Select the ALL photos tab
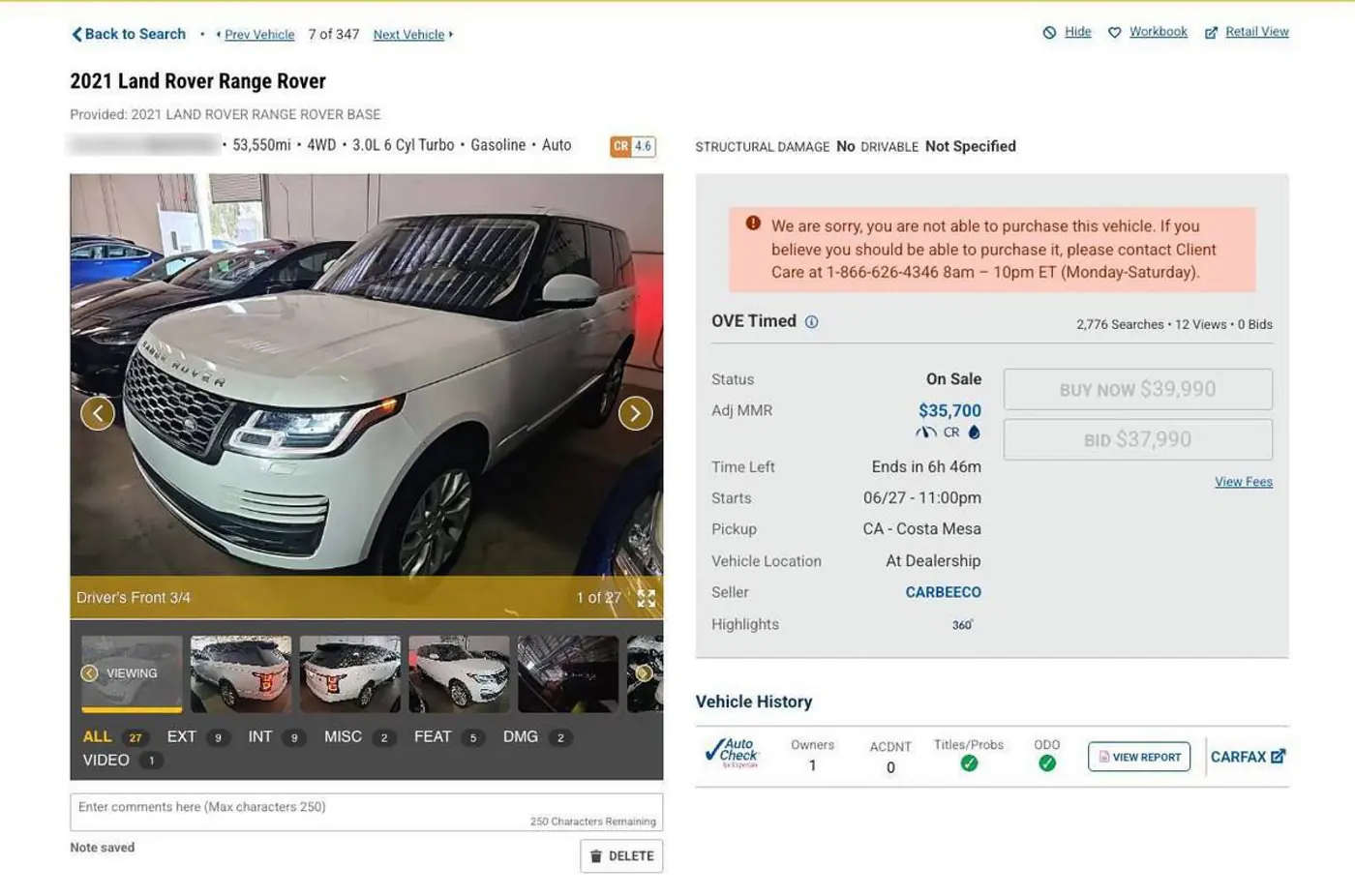Viewport: 1355px width, 896px height. coord(114,737)
